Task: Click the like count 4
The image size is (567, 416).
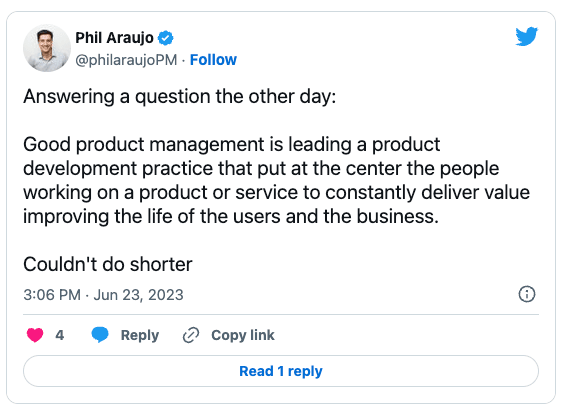Action: tap(60, 335)
